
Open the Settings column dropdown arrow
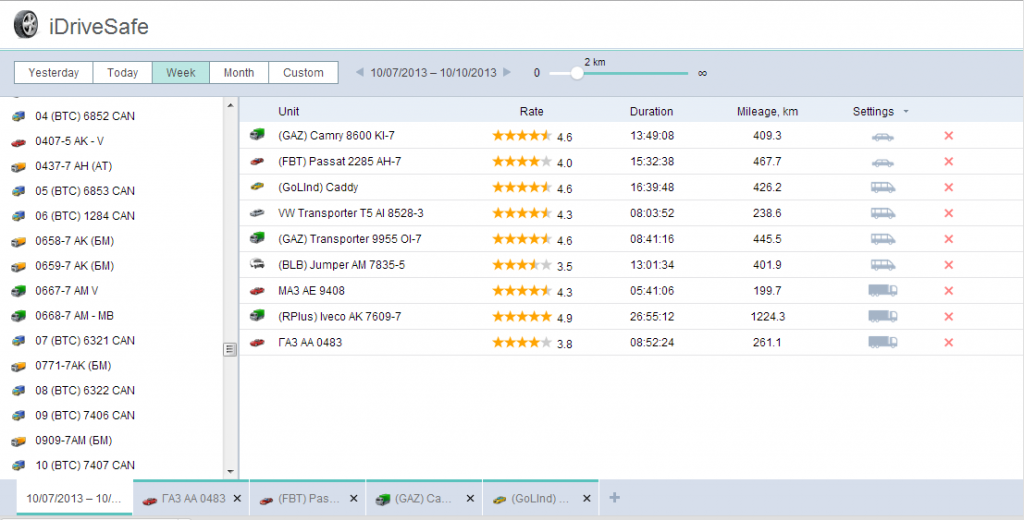(906, 111)
